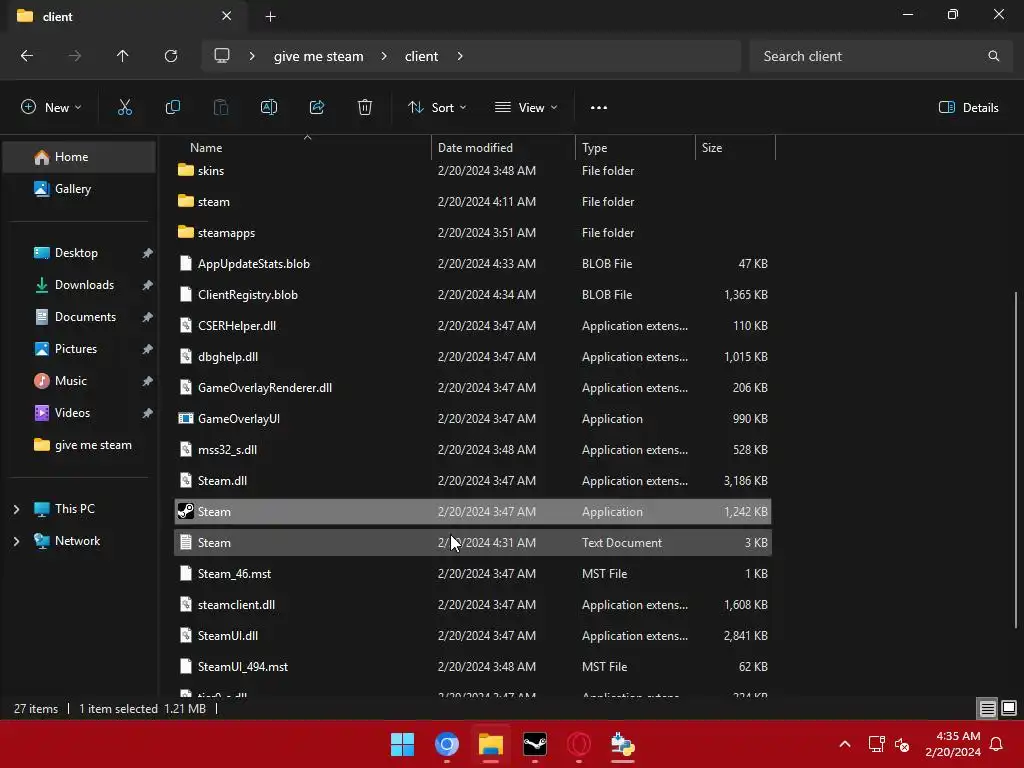Click the Copy icon in toolbar
1024x768 pixels.
[172, 108]
